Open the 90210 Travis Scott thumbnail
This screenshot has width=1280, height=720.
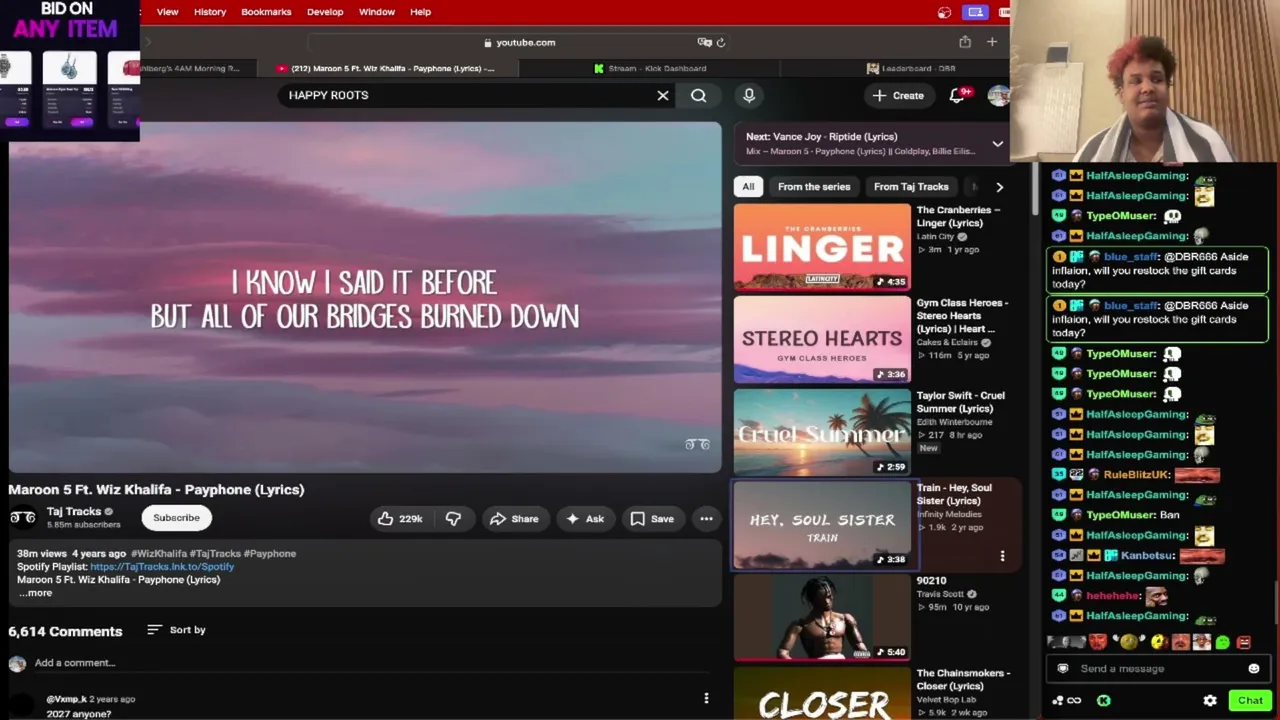pyautogui.click(x=822, y=617)
